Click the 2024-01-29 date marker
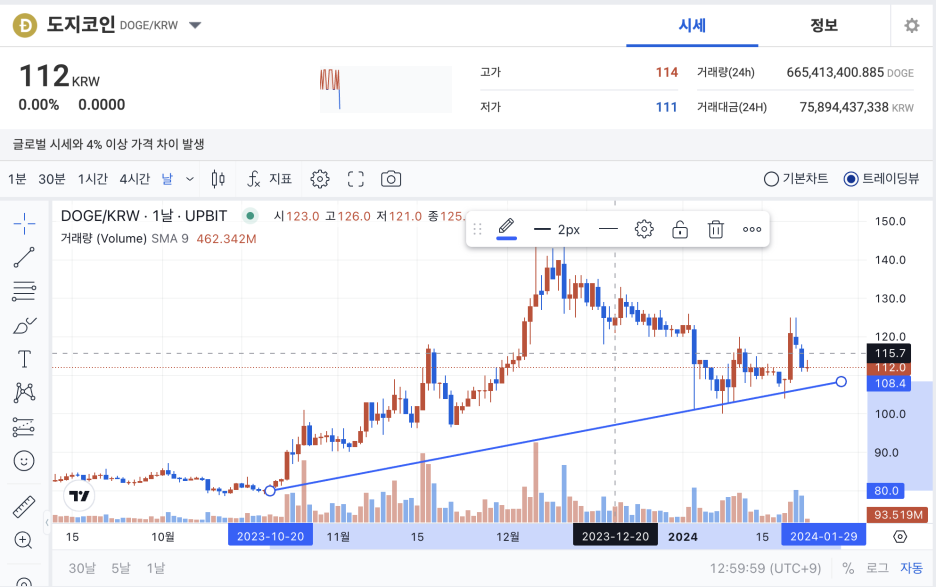 click(x=824, y=536)
